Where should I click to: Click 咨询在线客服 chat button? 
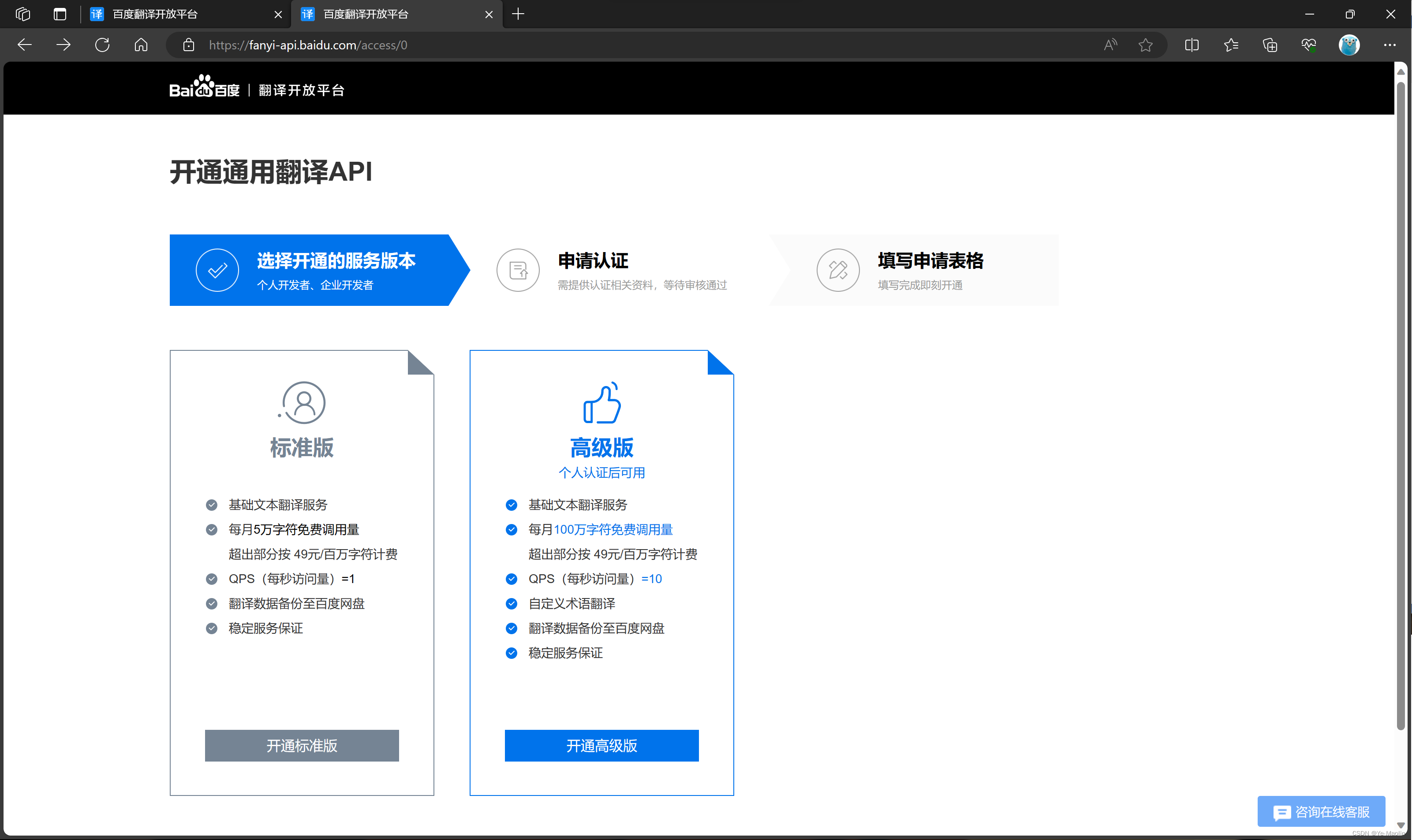pyautogui.click(x=1321, y=812)
